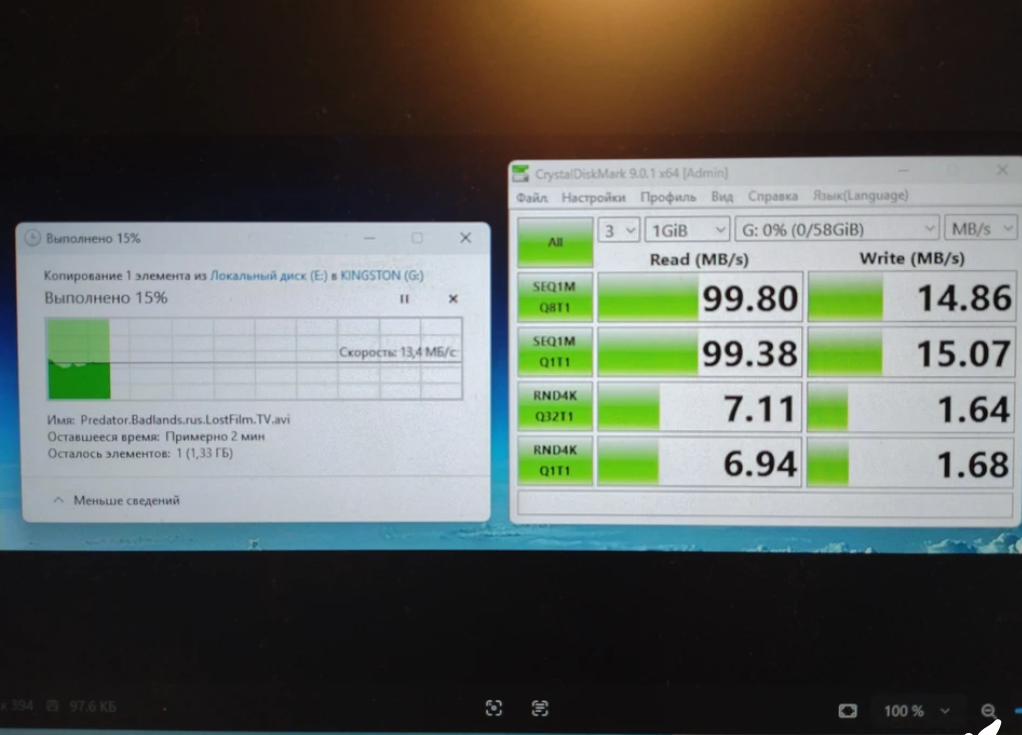Screen dimensions: 1022x735
Task: Change the MB/s unit dropdown
Action: [x=981, y=229]
